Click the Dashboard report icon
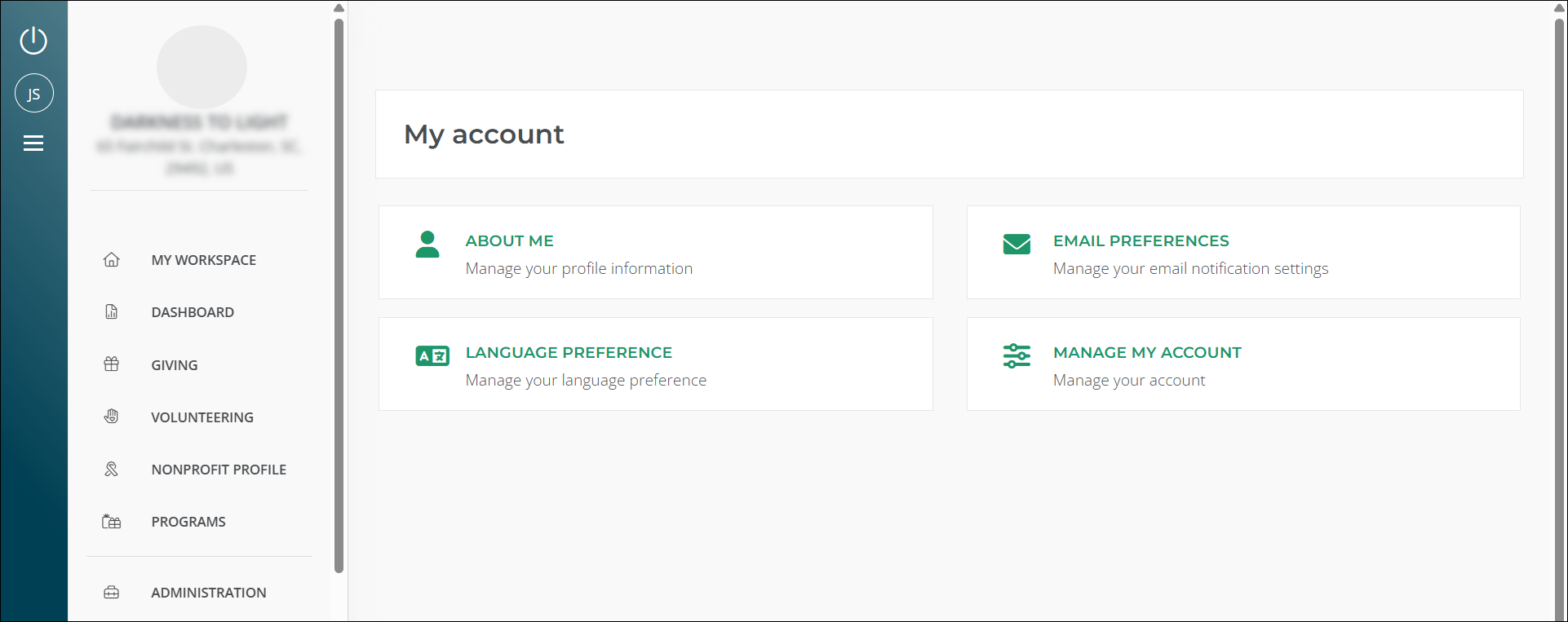 (112, 312)
